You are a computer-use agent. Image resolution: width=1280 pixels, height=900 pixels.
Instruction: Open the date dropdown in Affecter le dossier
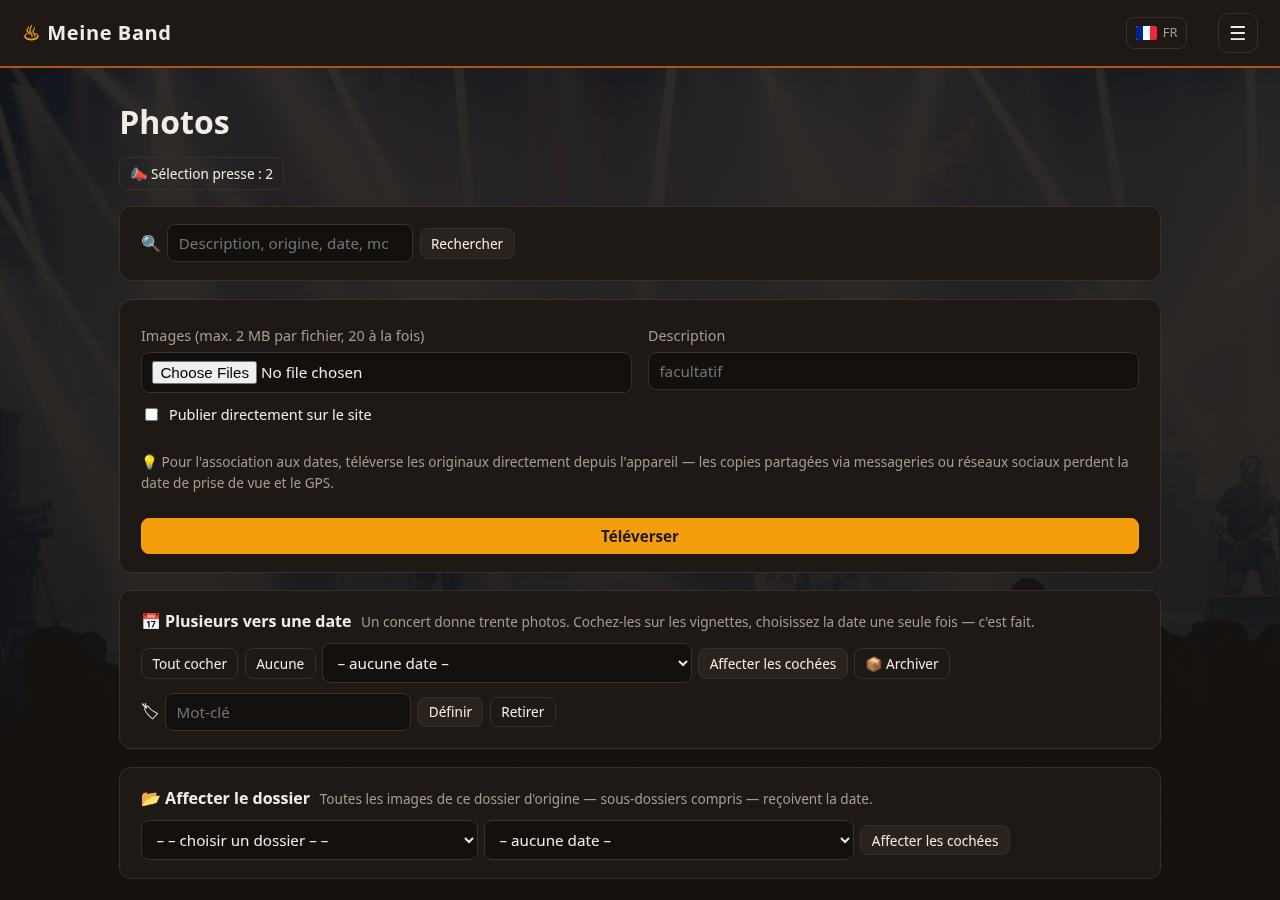tap(668, 840)
